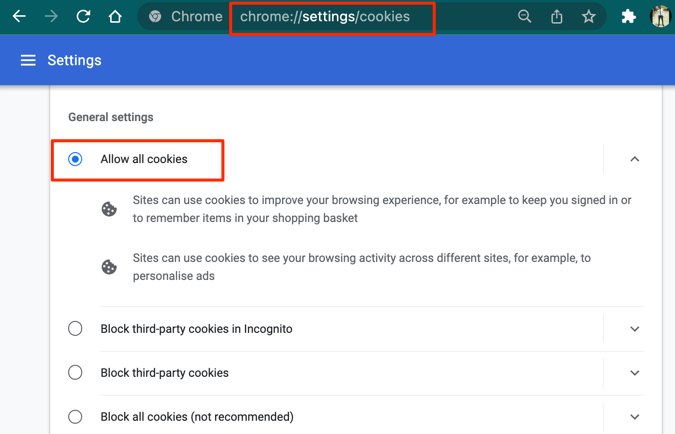This screenshot has width=675, height=434.
Task: Select Block third-party cookies in Incognito
Action: click(x=75, y=329)
